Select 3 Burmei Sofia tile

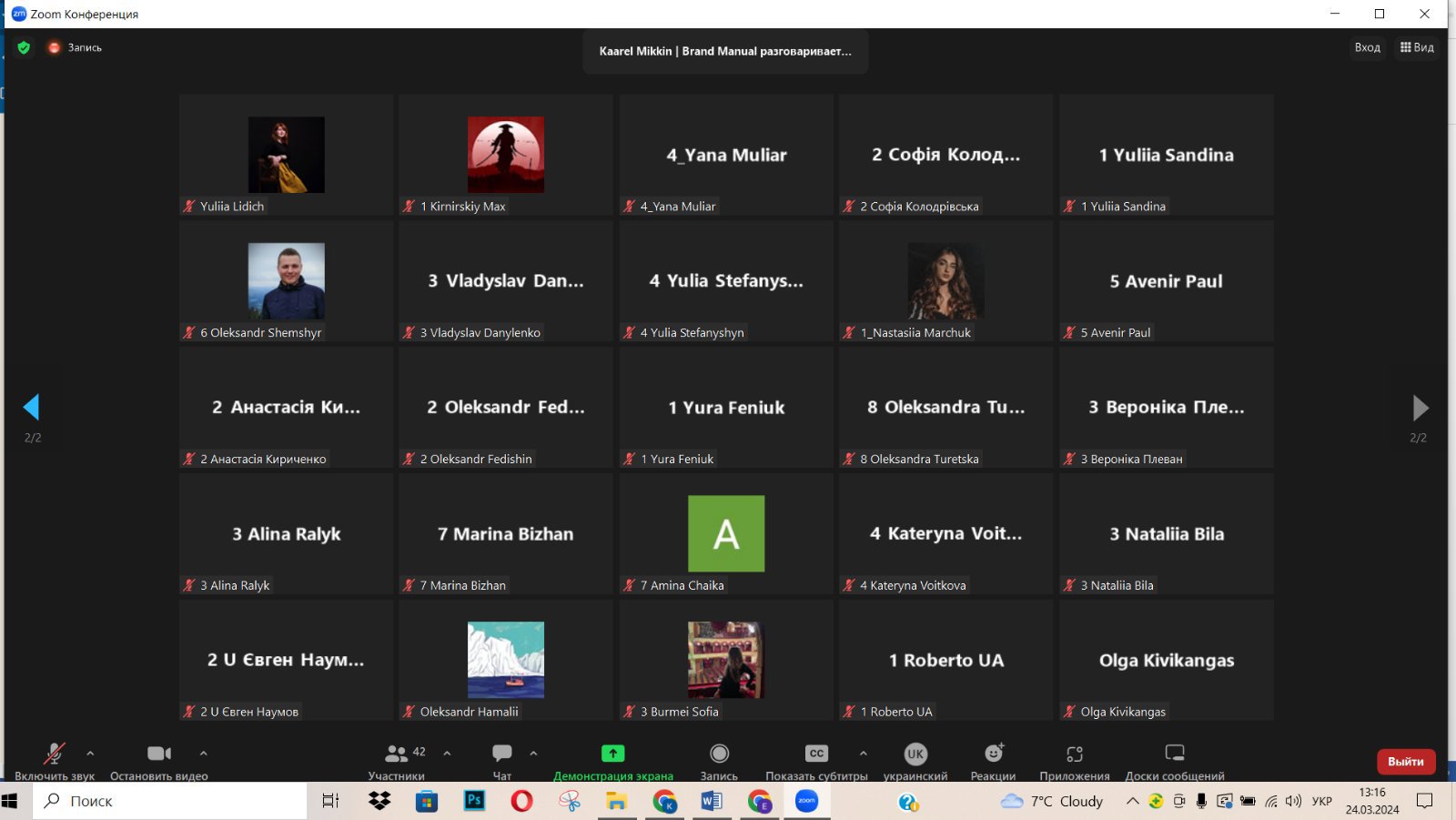coord(726,660)
